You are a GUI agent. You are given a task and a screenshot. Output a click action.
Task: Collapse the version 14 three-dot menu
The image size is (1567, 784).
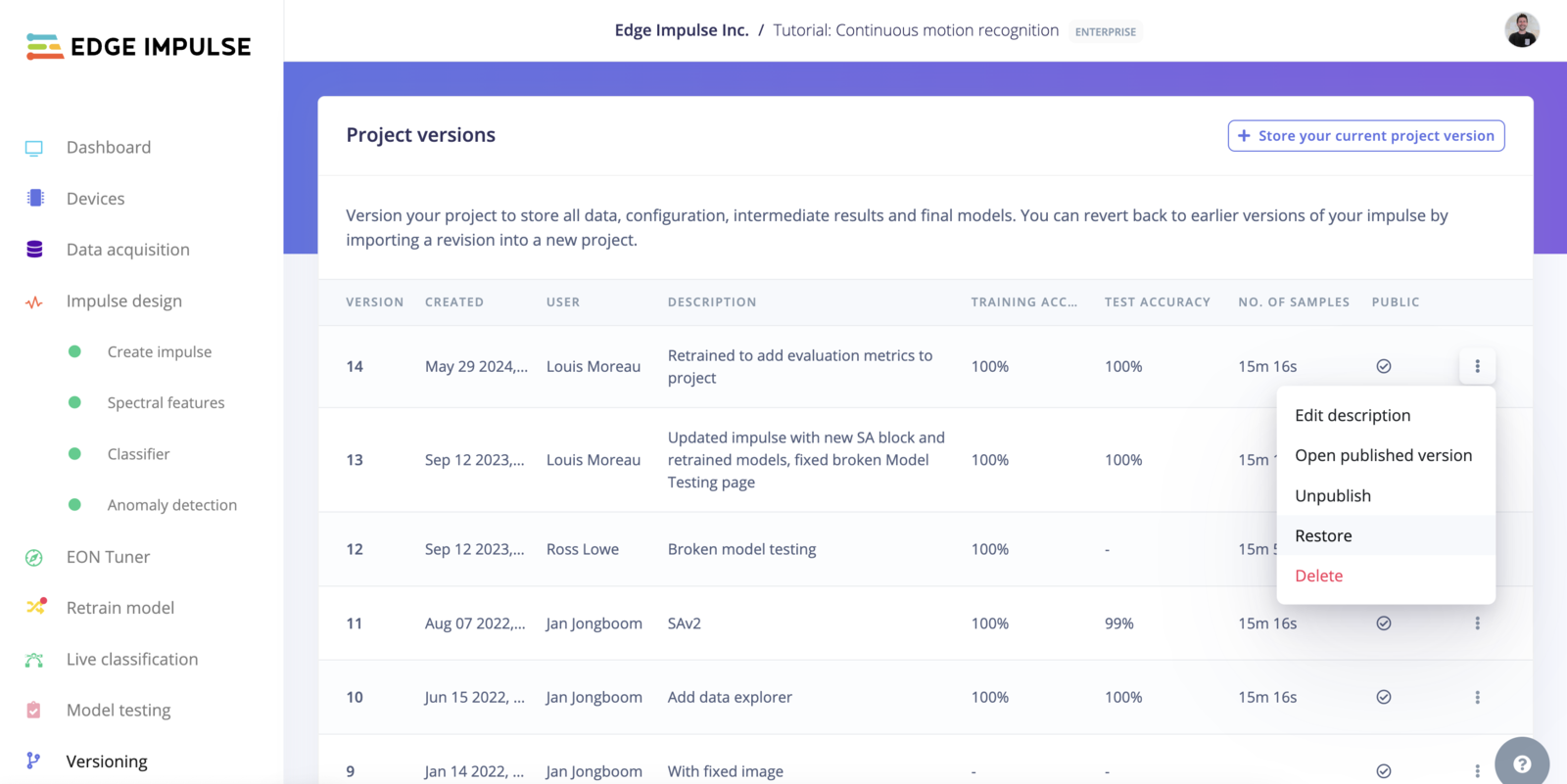pyautogui.click(x=1477, y=366)
